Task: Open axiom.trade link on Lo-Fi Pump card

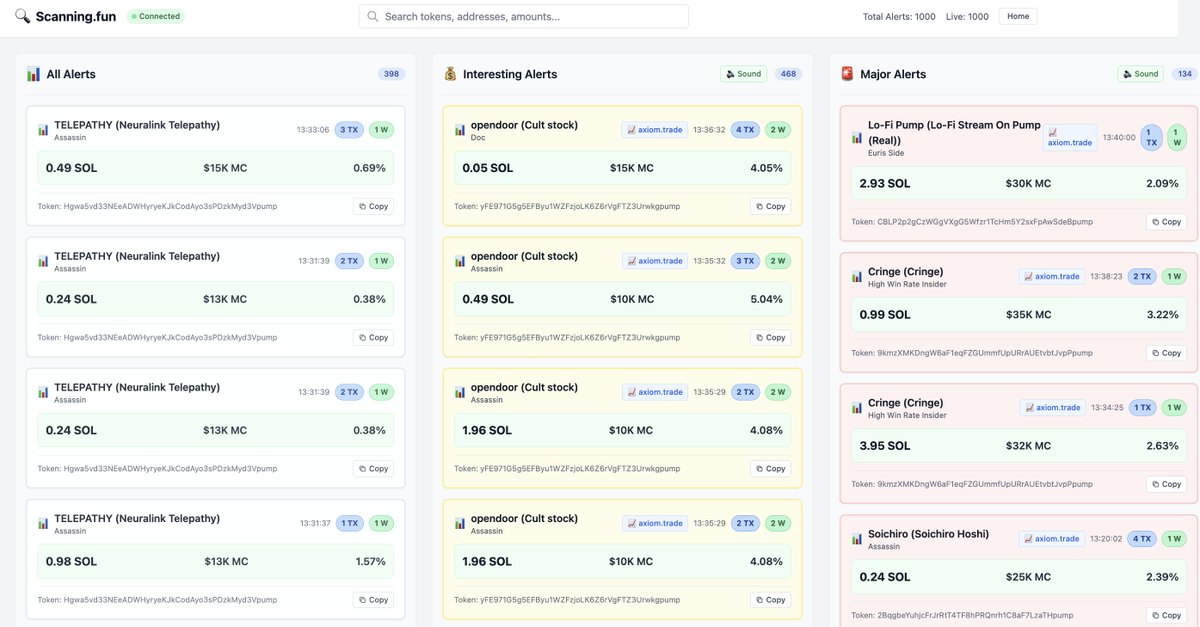Action: pyautogui.click(x=1070, y=137)
